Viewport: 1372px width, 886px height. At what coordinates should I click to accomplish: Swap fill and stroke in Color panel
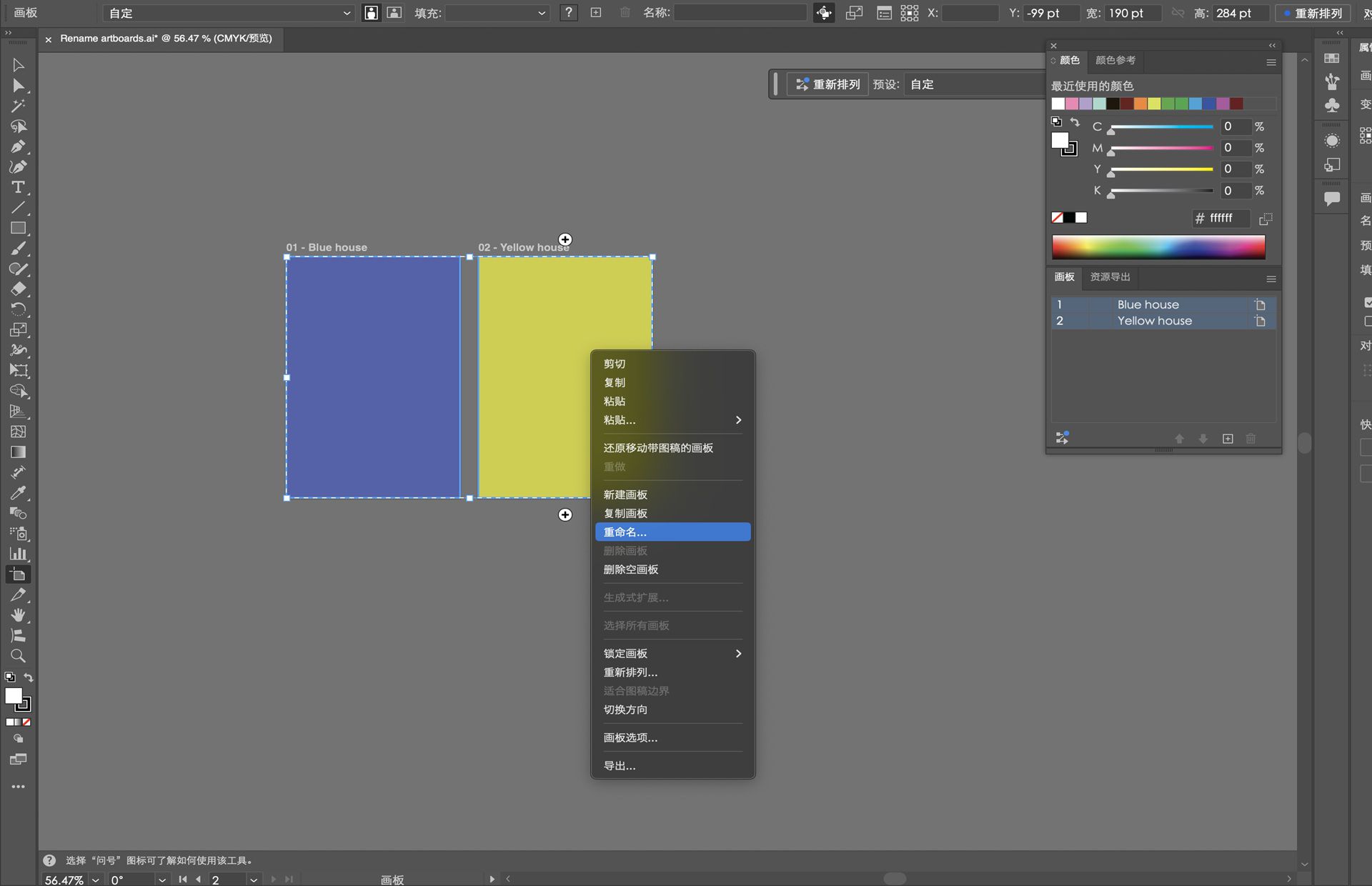click(x=1075, y=123)
